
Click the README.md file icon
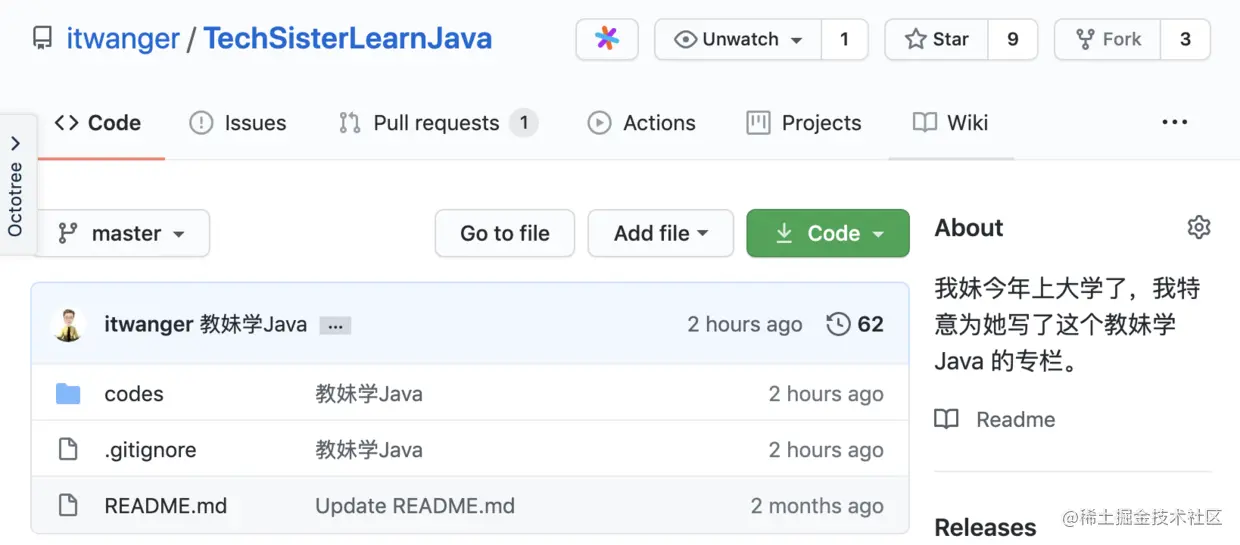tap(68, 506)
